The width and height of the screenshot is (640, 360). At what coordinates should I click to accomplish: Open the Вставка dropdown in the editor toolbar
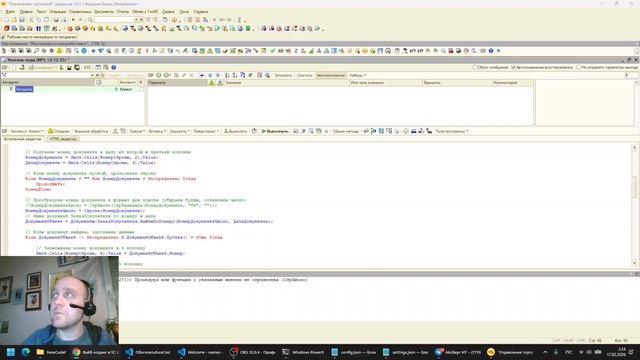(157, 131)
